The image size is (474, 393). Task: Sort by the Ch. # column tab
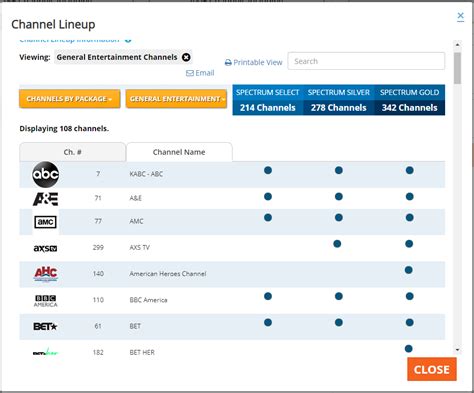point(73,152)
